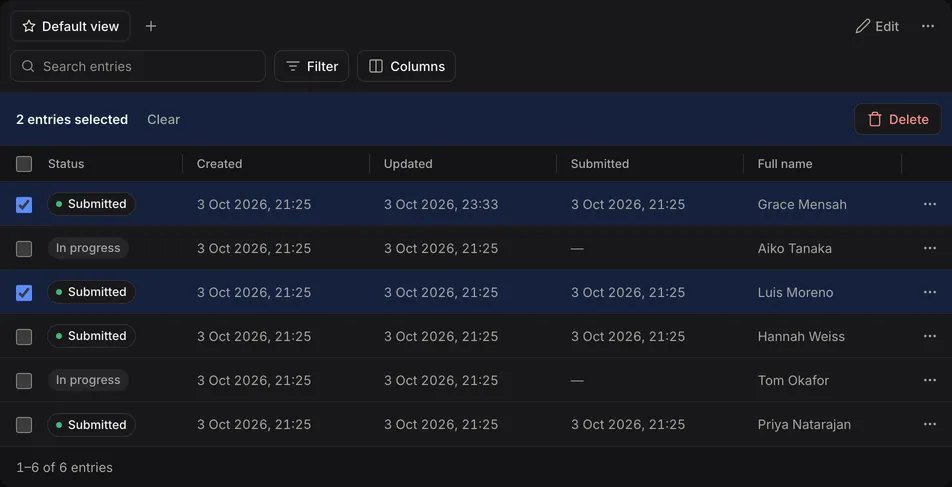Click the name Hannah Weiss
Image resolution: width=952 pixels, height=487 pixels.
pyautogui.click(x=801, y=336)
